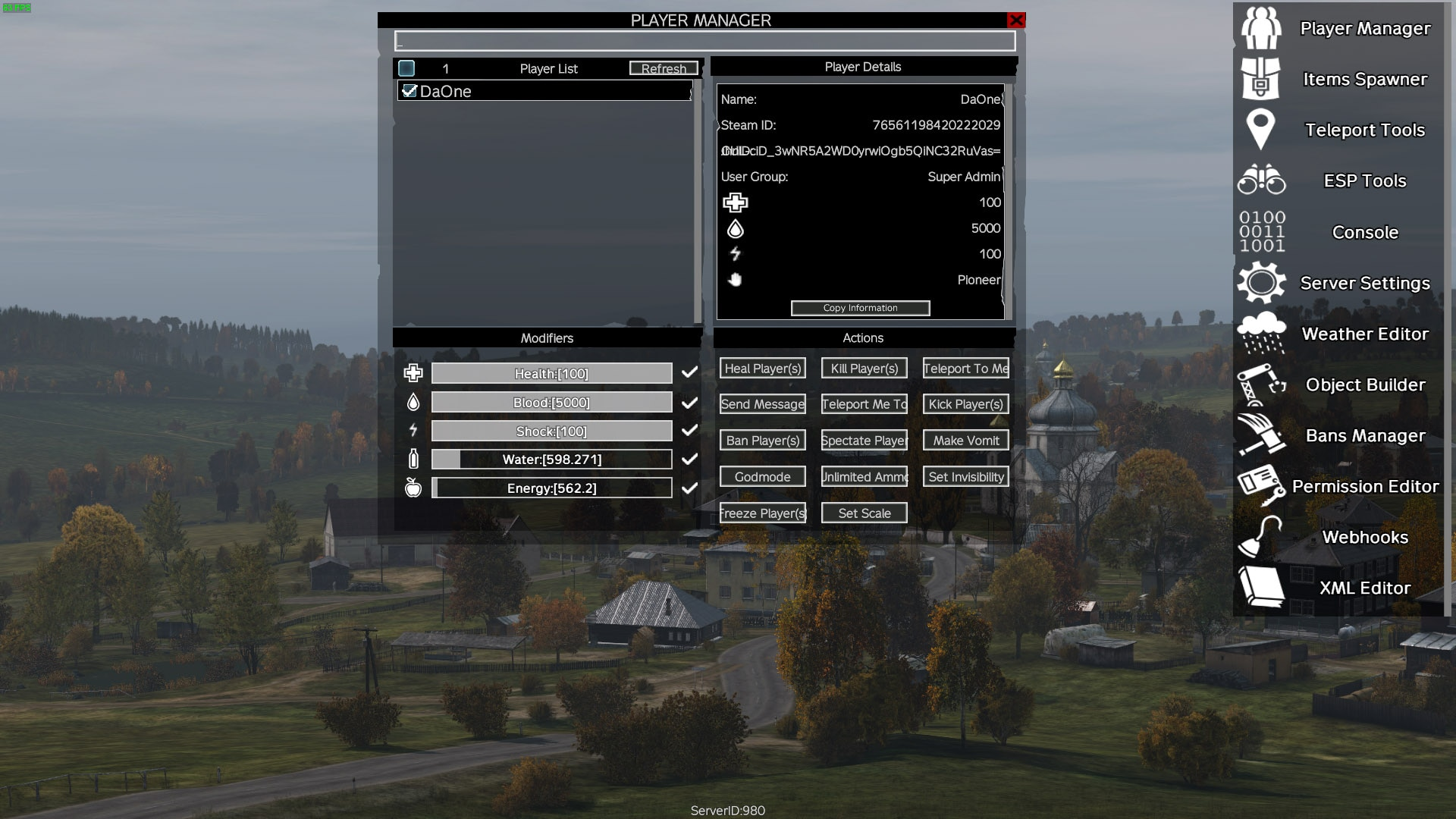Click Set Invisibility button
The height and width of the screenshot is (819, 1456).
point(966,477)
